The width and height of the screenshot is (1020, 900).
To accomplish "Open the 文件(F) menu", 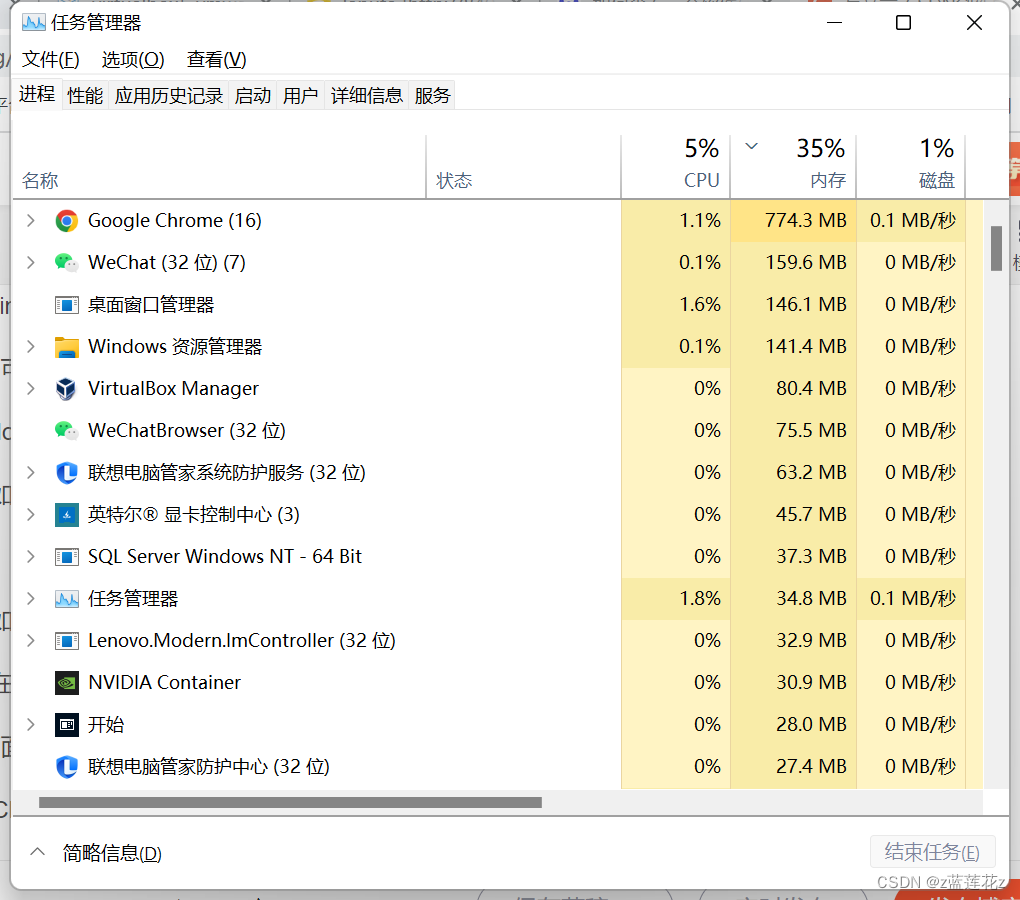I will click(x=51, y=60).
